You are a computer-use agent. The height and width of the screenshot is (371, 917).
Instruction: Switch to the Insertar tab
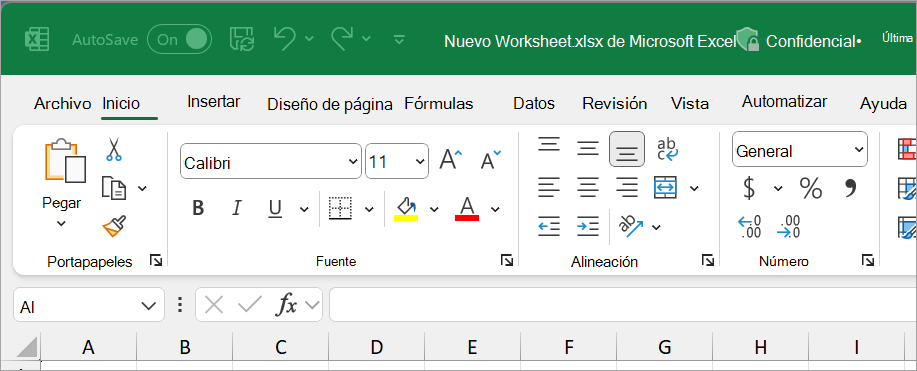pos(213,102)
